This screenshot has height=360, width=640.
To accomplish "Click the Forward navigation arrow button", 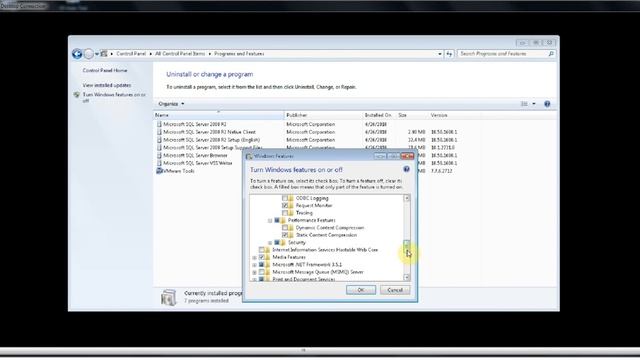I will (x=89, y=54).
